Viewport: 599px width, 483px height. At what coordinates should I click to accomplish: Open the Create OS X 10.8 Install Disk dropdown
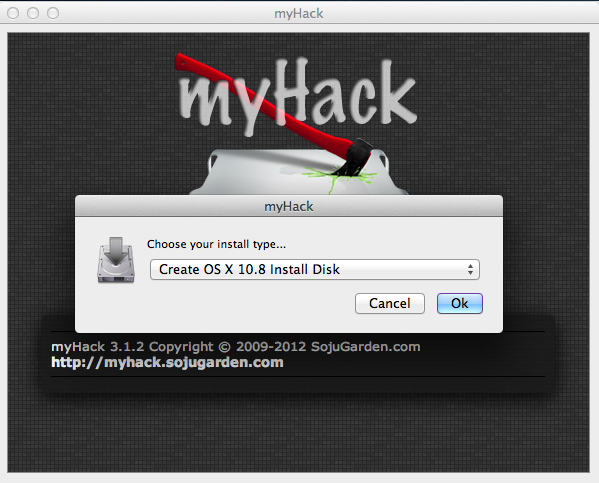click(315, 269)
